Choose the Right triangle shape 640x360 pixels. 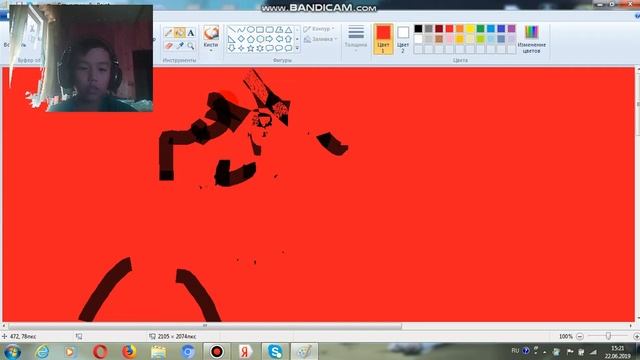(x=231, y=39)
